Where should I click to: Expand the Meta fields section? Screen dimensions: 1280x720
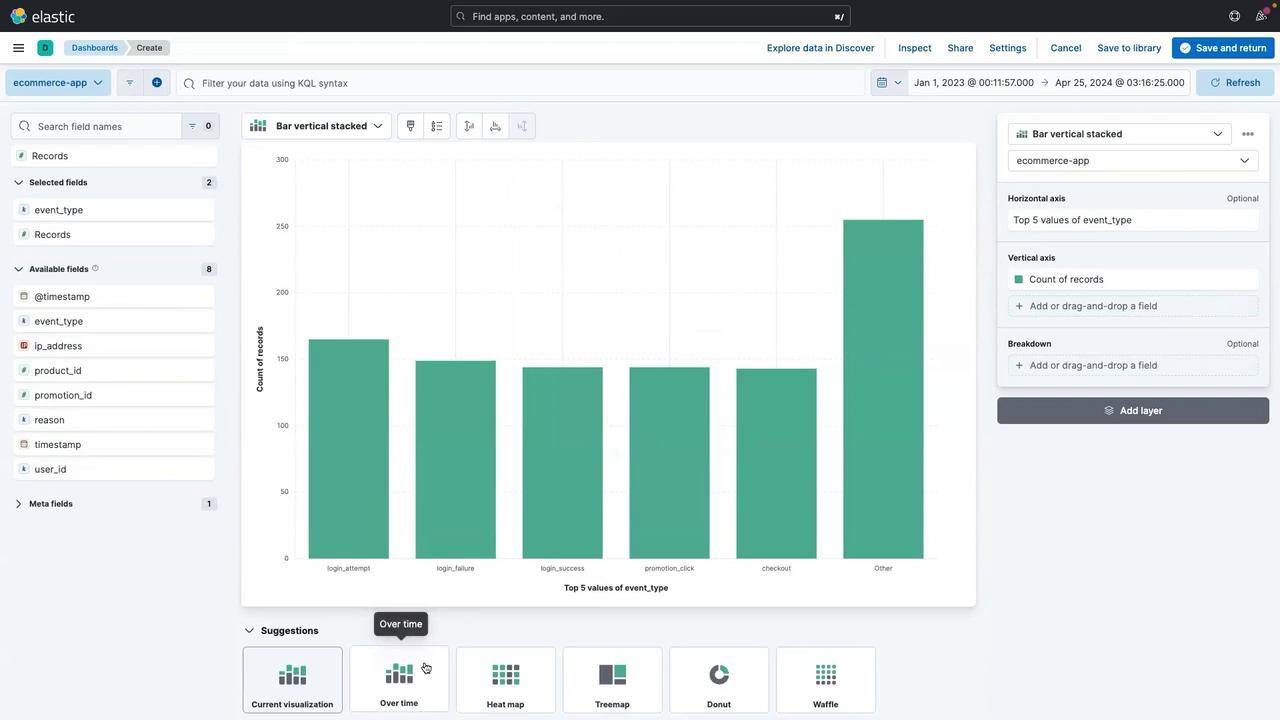(19, 504)
